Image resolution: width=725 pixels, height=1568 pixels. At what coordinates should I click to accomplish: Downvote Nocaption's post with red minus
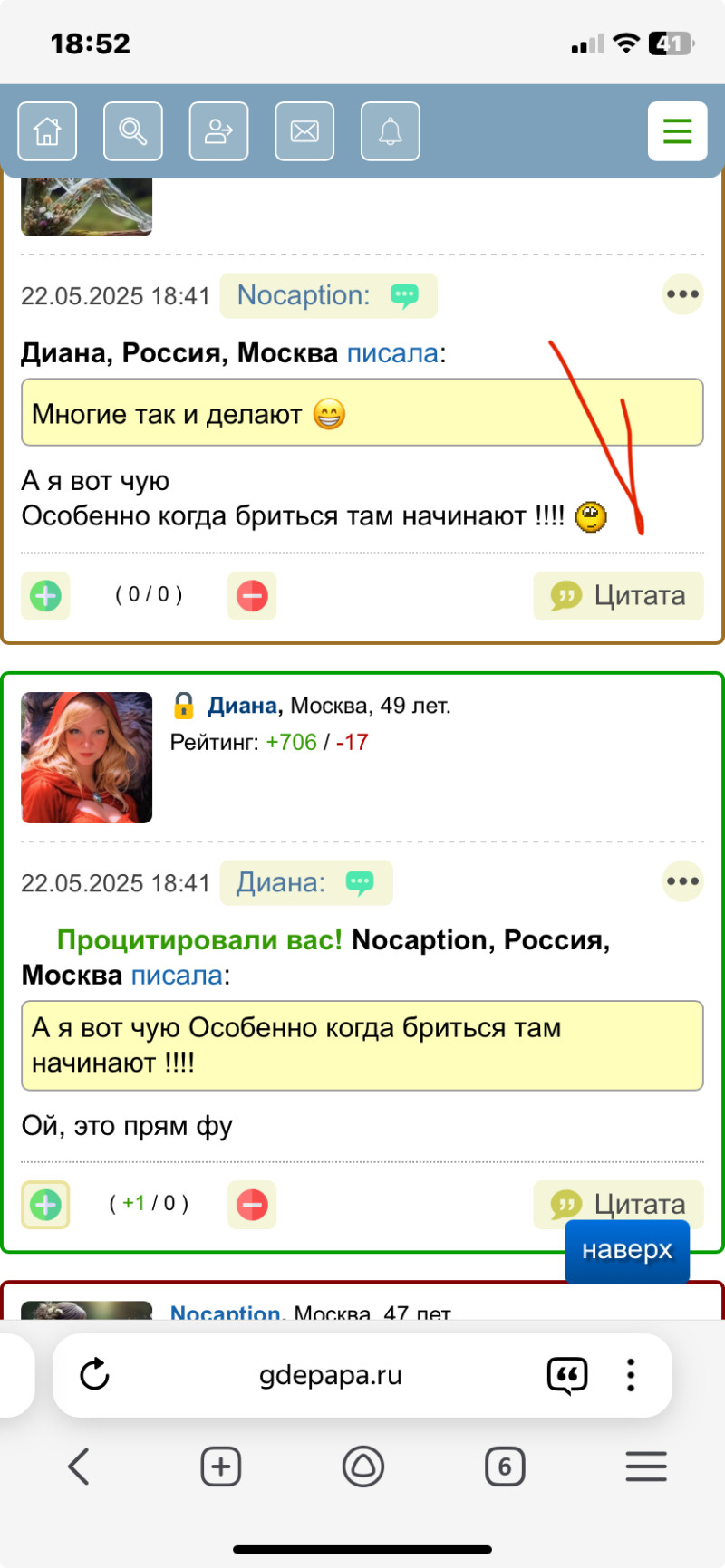tap(252, 596)
